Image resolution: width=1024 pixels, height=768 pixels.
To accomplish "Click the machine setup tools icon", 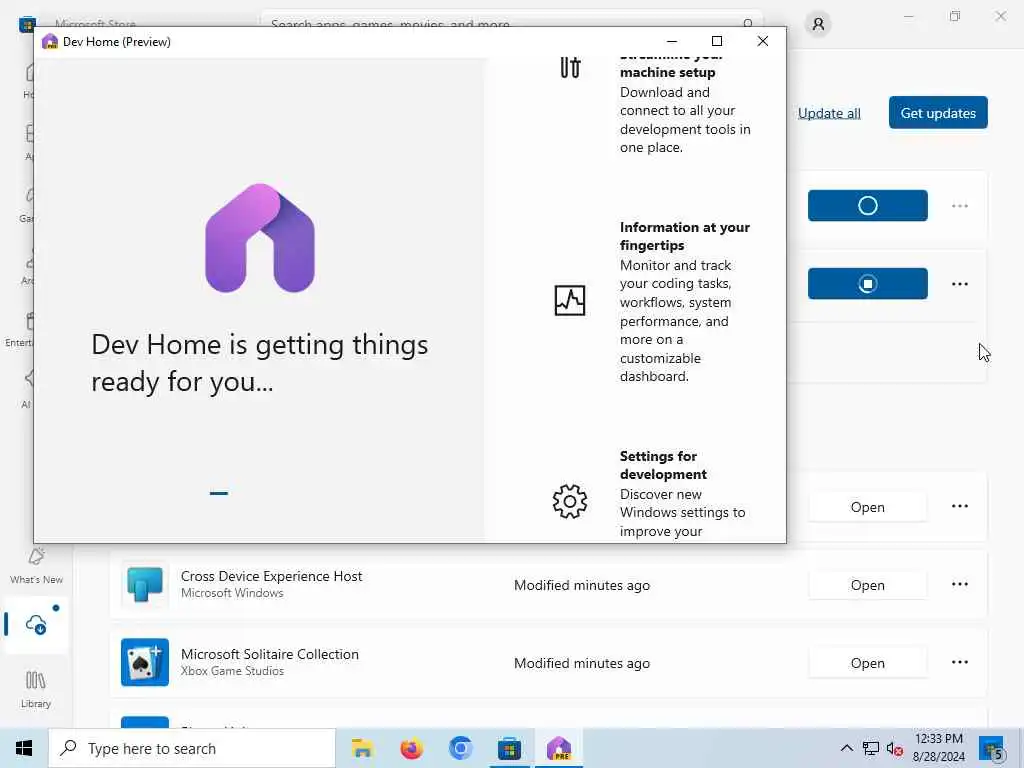I will coord(569,67).
